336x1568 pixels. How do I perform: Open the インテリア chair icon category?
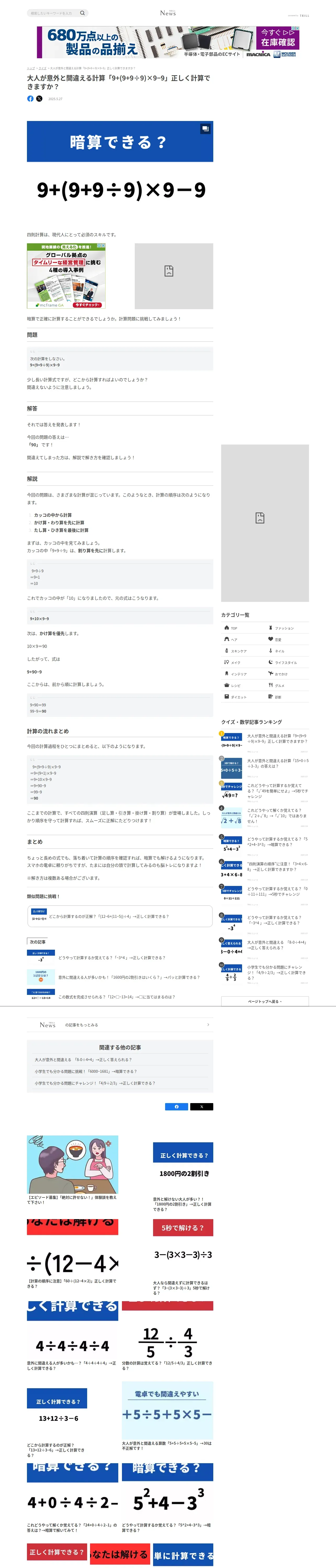click(x=227, y=674)
